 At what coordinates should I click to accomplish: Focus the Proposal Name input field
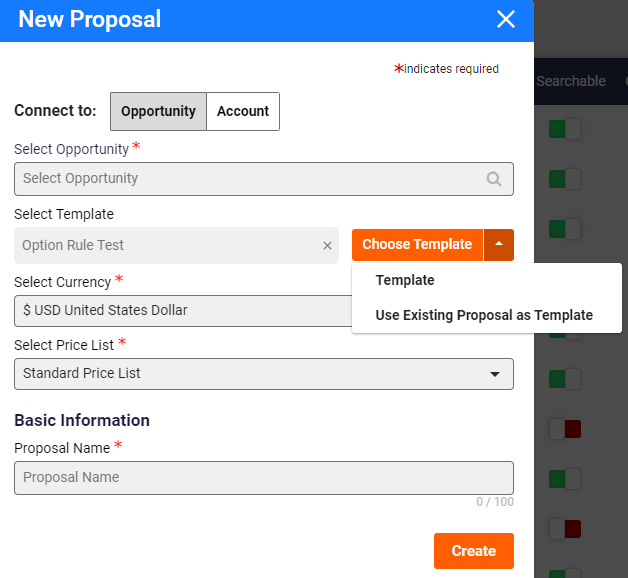click(264, 478)
